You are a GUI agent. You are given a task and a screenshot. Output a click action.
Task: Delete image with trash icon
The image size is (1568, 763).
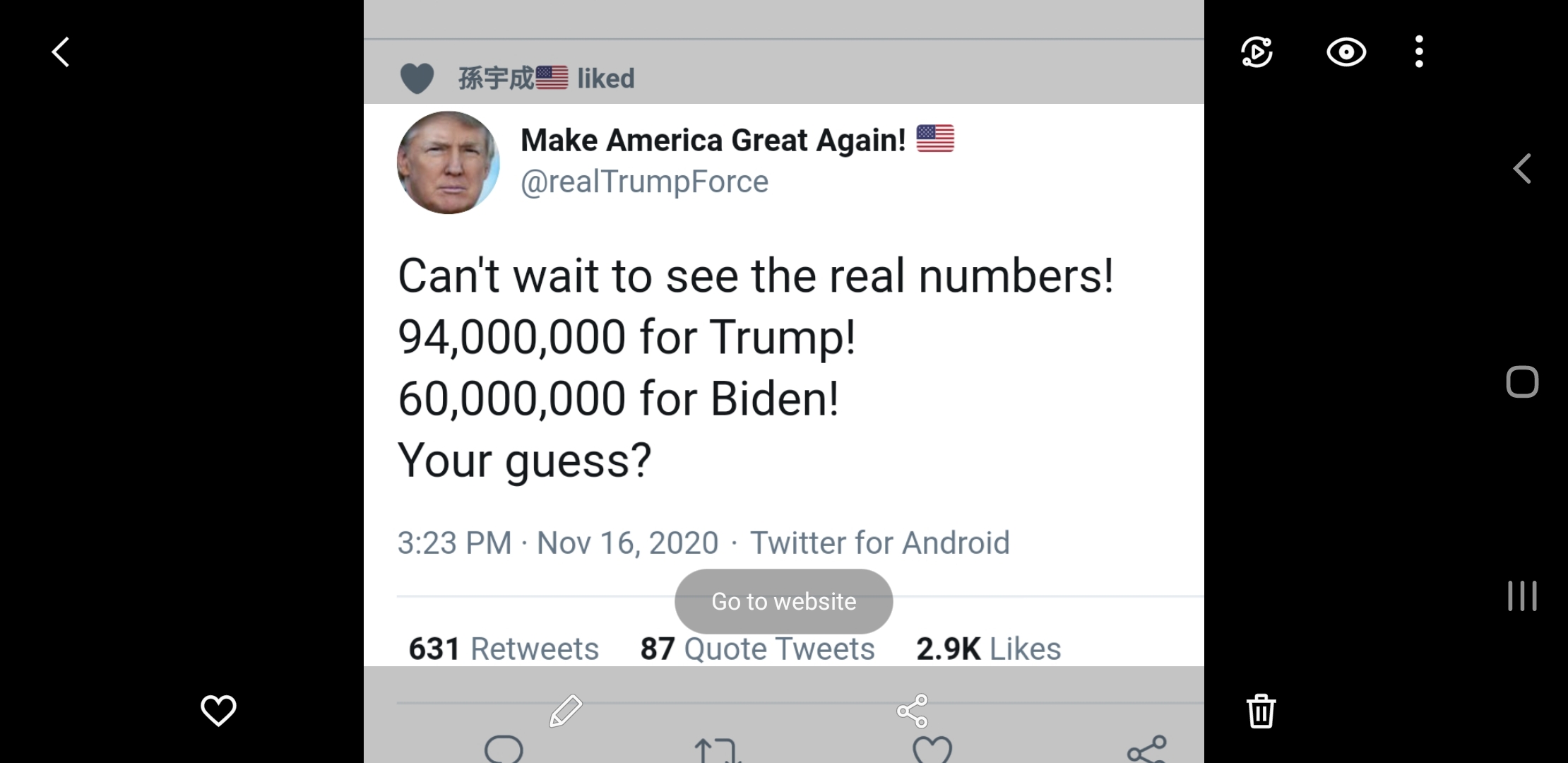(1261, 711)
